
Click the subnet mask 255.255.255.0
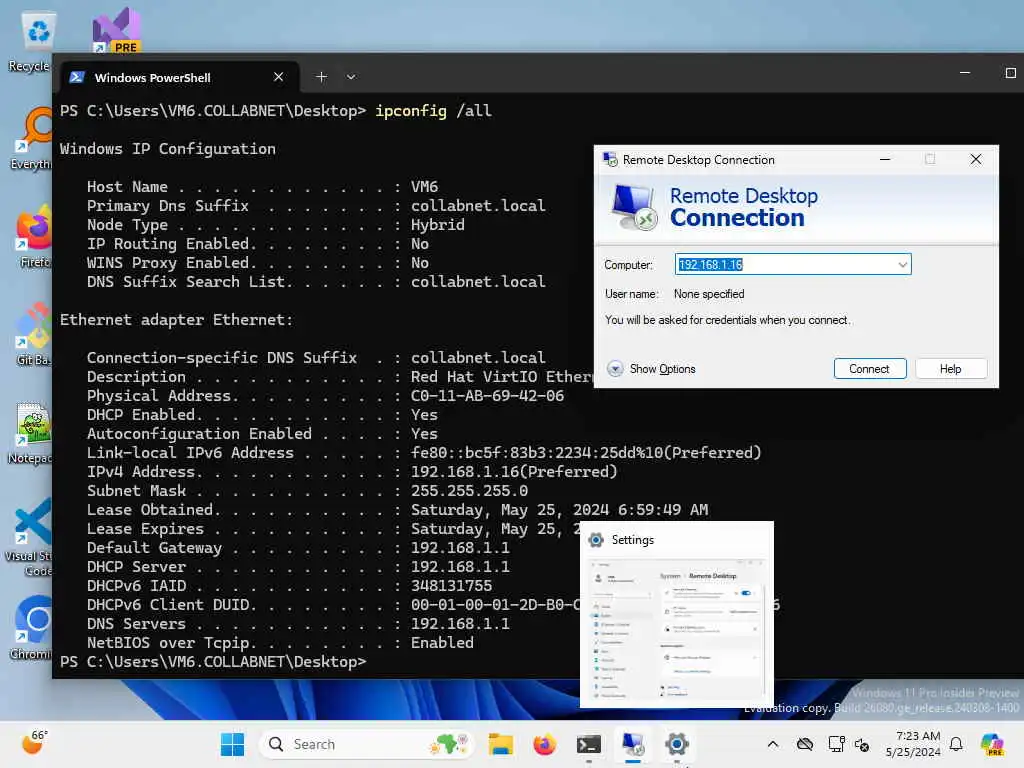[469, 490]
